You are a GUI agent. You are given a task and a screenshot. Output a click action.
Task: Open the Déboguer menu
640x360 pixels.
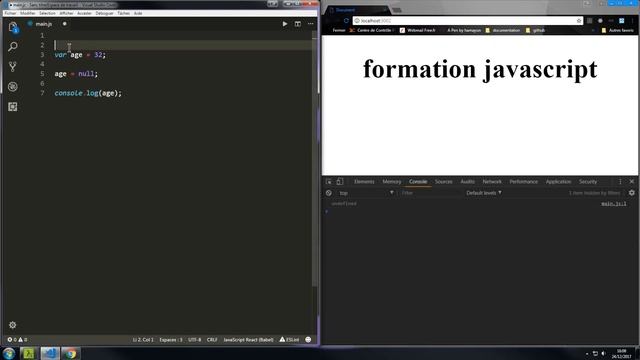(104, 13)
